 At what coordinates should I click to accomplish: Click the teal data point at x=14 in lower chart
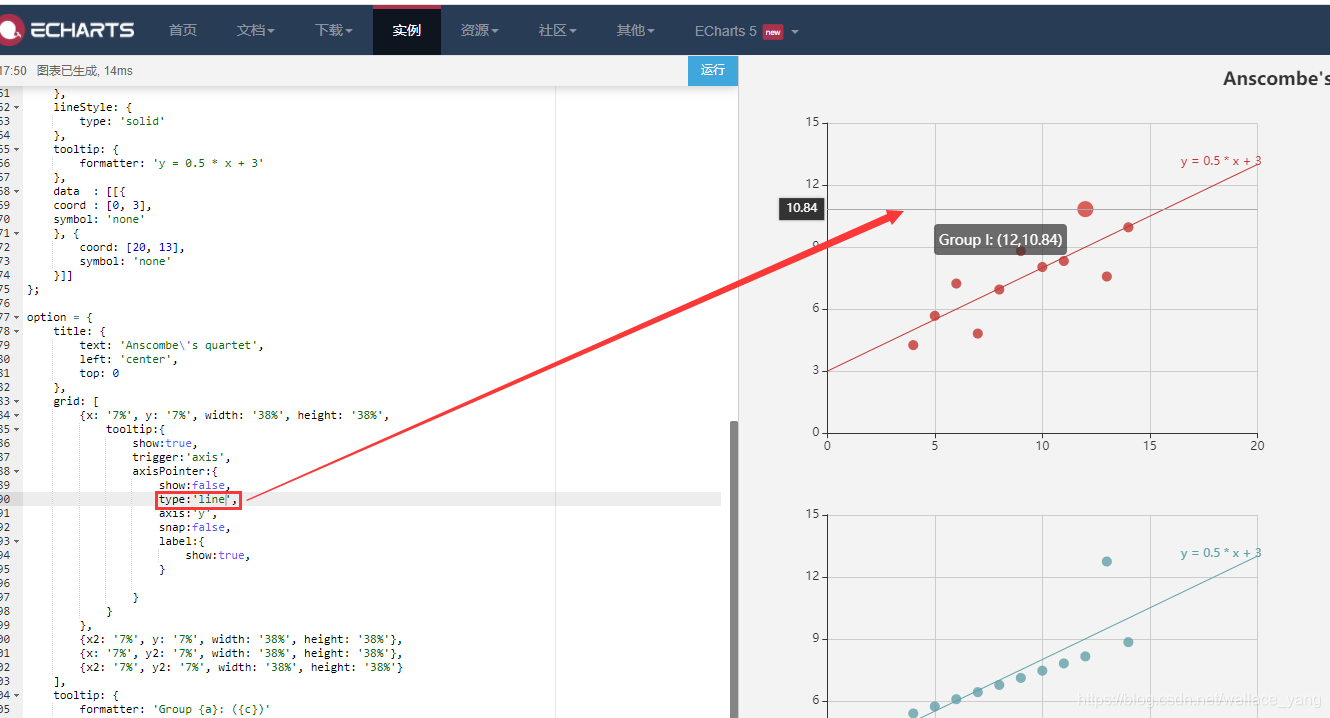click(x=1128, y=642)
